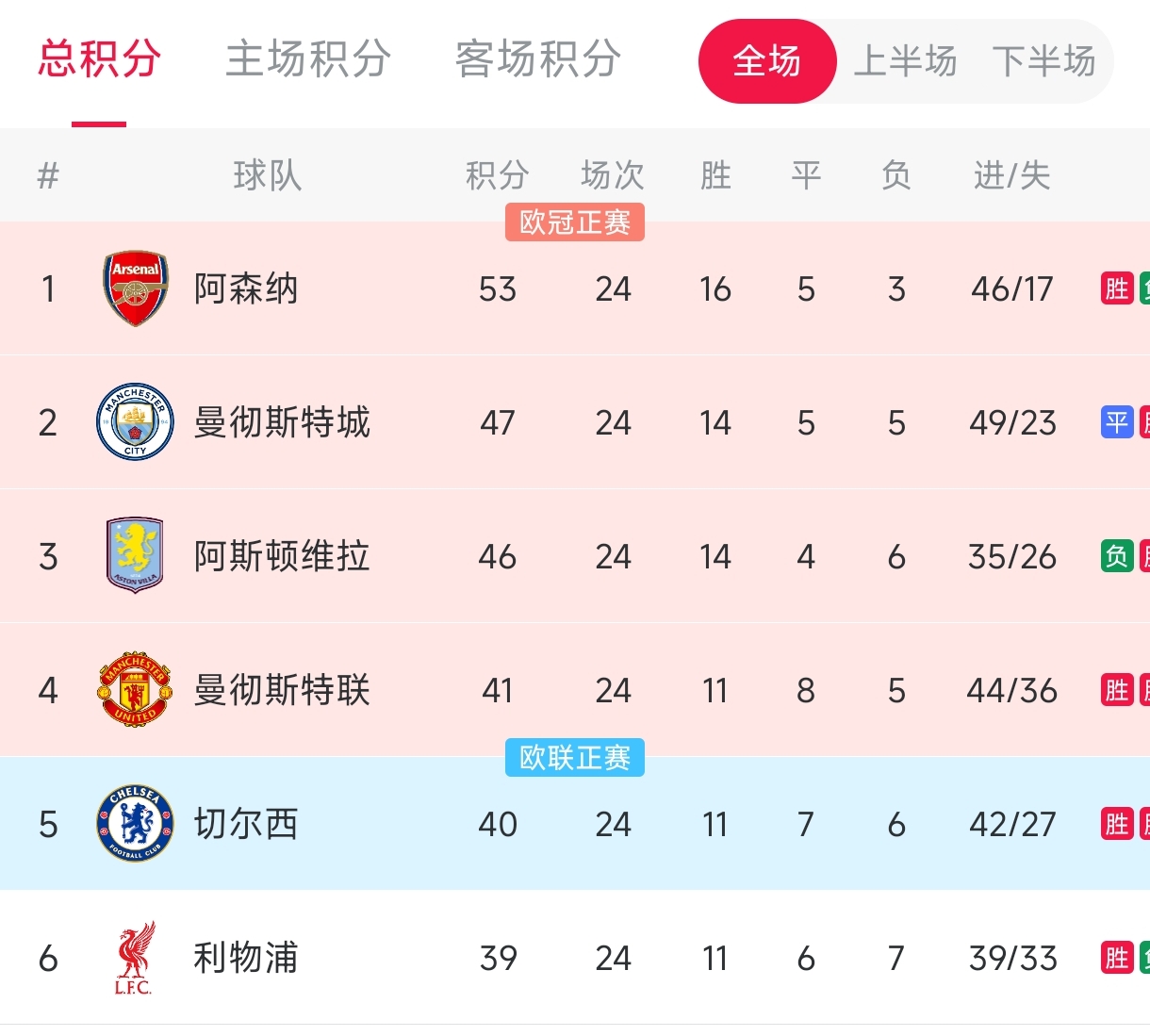Click the 欧冠正赛 label tag
The width and height of the screenshot is (1150, 1036).
pos(575,222)
